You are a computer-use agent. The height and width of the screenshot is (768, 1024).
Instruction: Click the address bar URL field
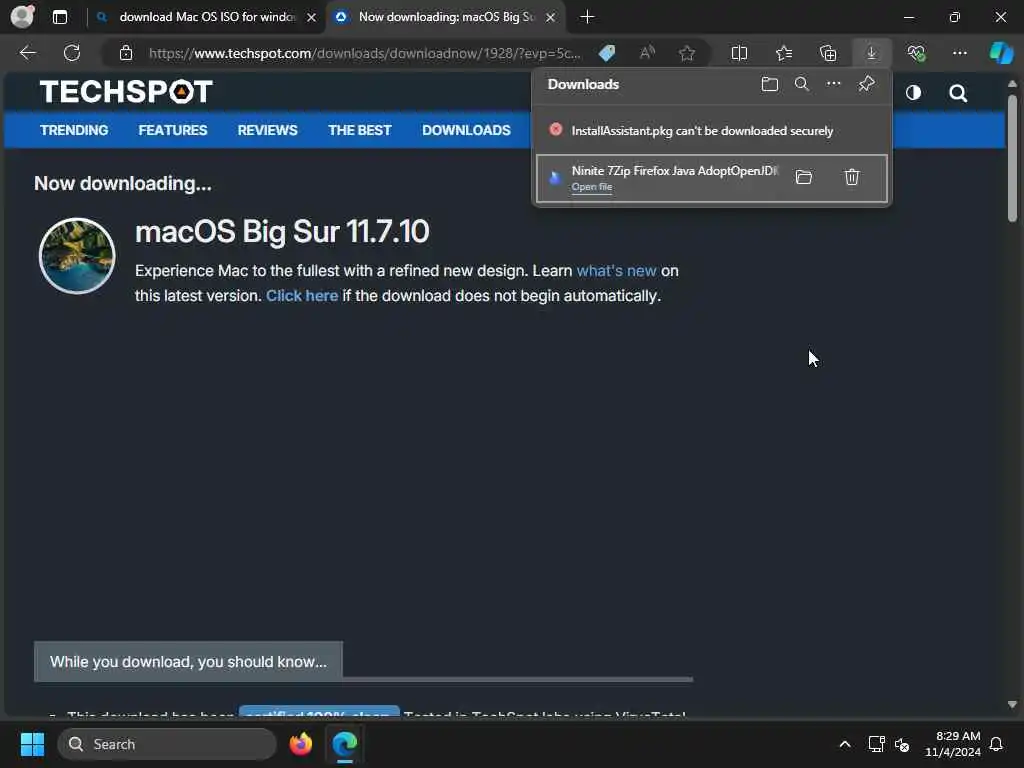point(364,53)
